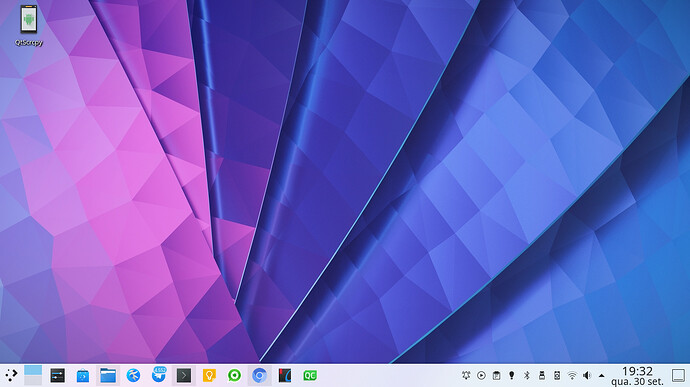This screenshot has width=690, height=387.
Task: Open System Settings from the taskbar
Action: click(57, 376)
